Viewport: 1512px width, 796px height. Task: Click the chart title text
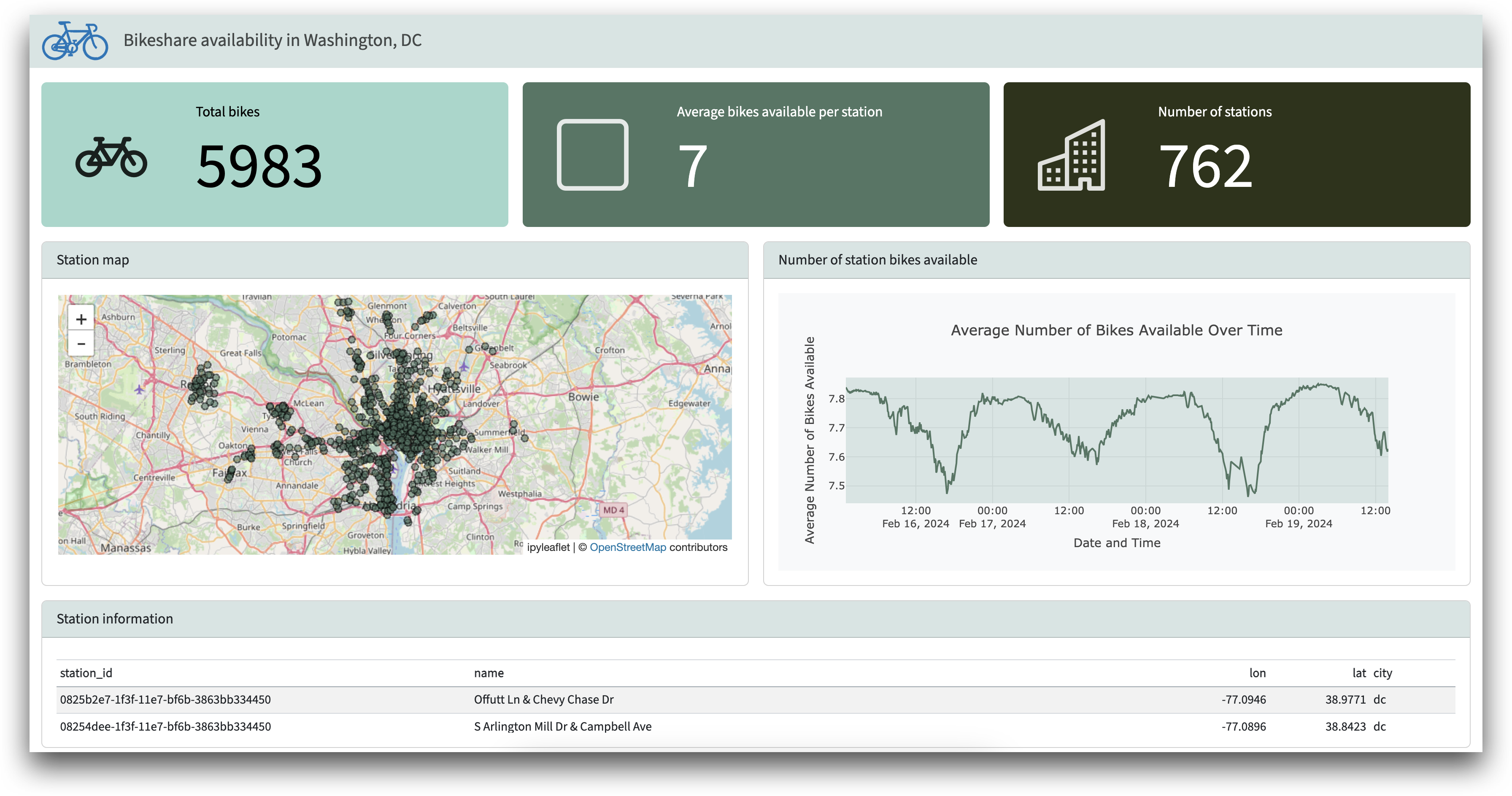tap(1116, 330)
